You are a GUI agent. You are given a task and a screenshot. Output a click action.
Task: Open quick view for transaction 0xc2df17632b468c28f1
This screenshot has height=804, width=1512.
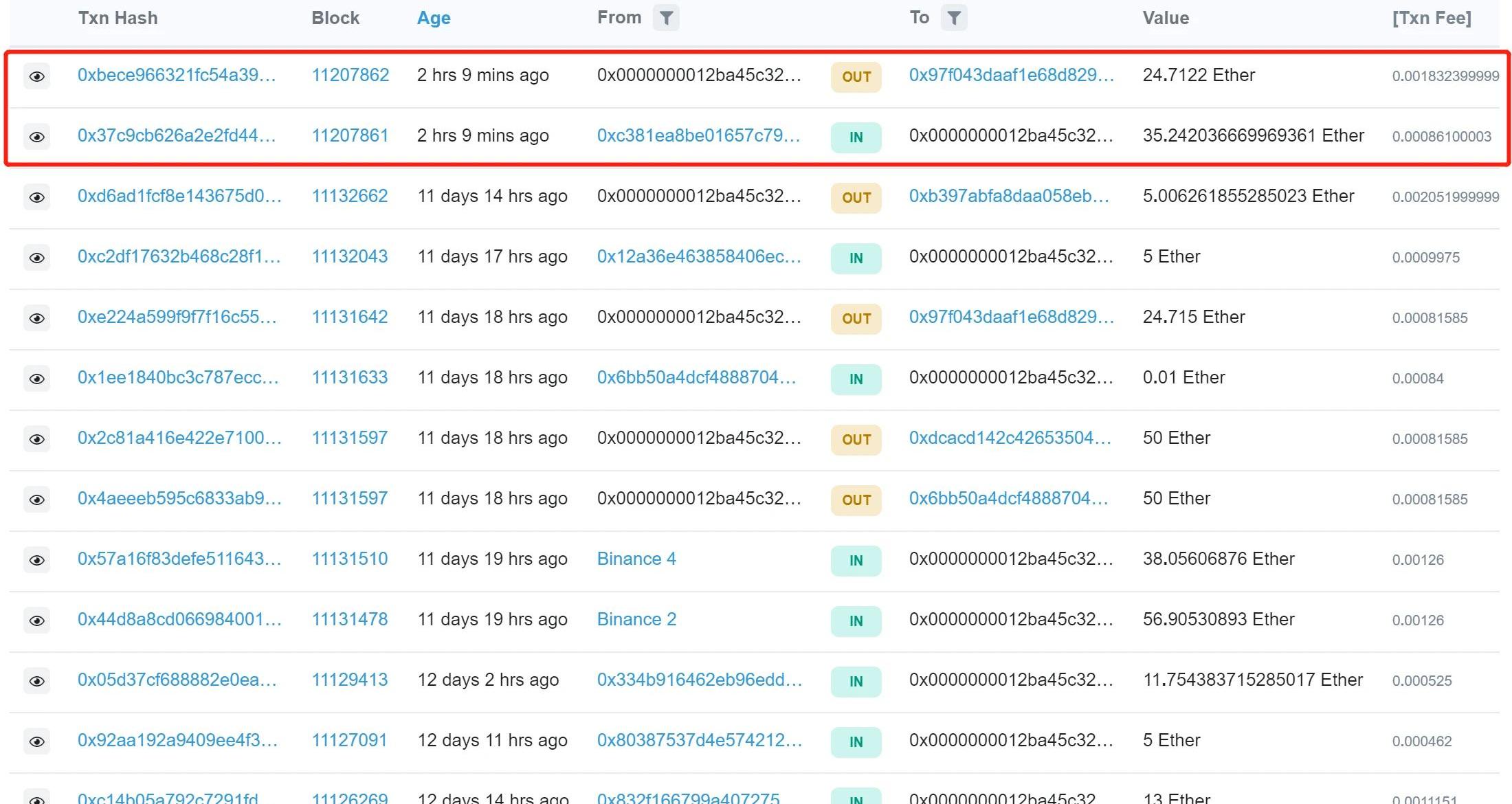(37, 258)
